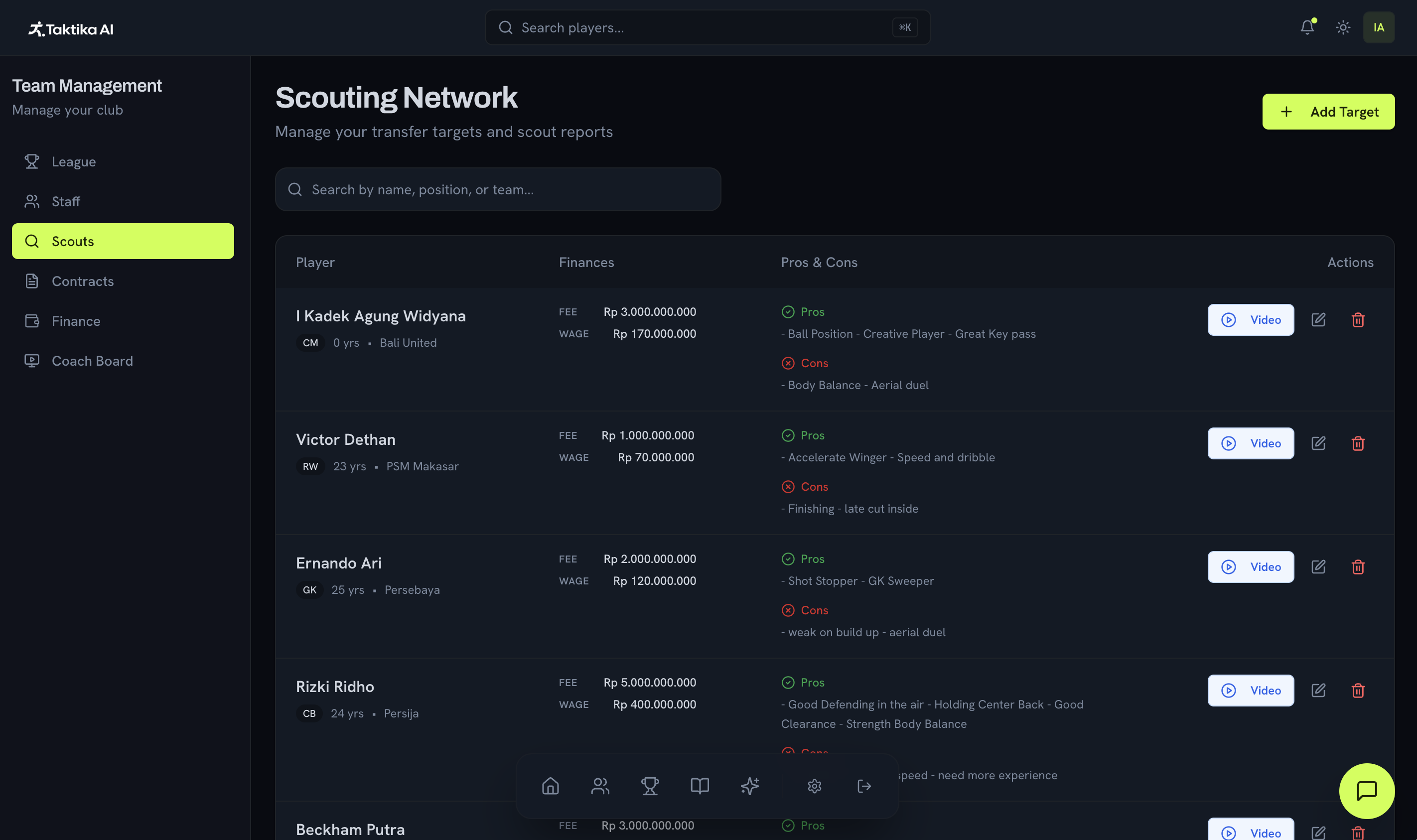Image resolution: width=1417 pixels, height=840 pixels.
Task: Select Scouts in the sidebar
Action: click(123, 241)
